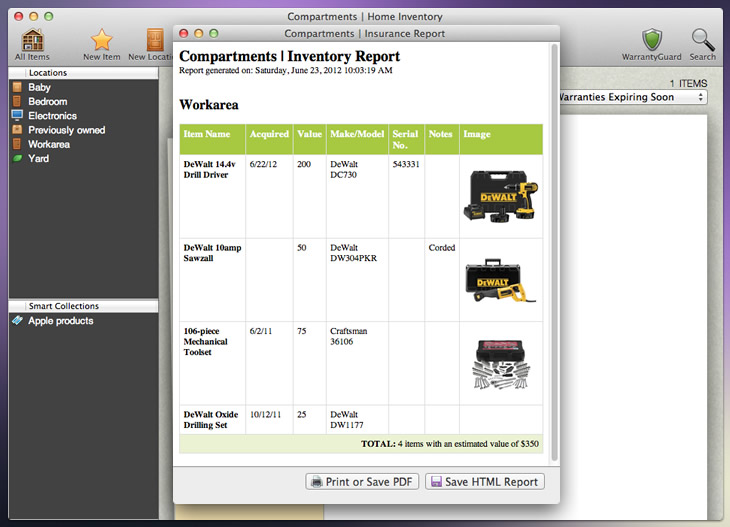This screenshot has height=527, width=730.
Task: Click acquired date 10/12/11
Action: pos(265,414)
